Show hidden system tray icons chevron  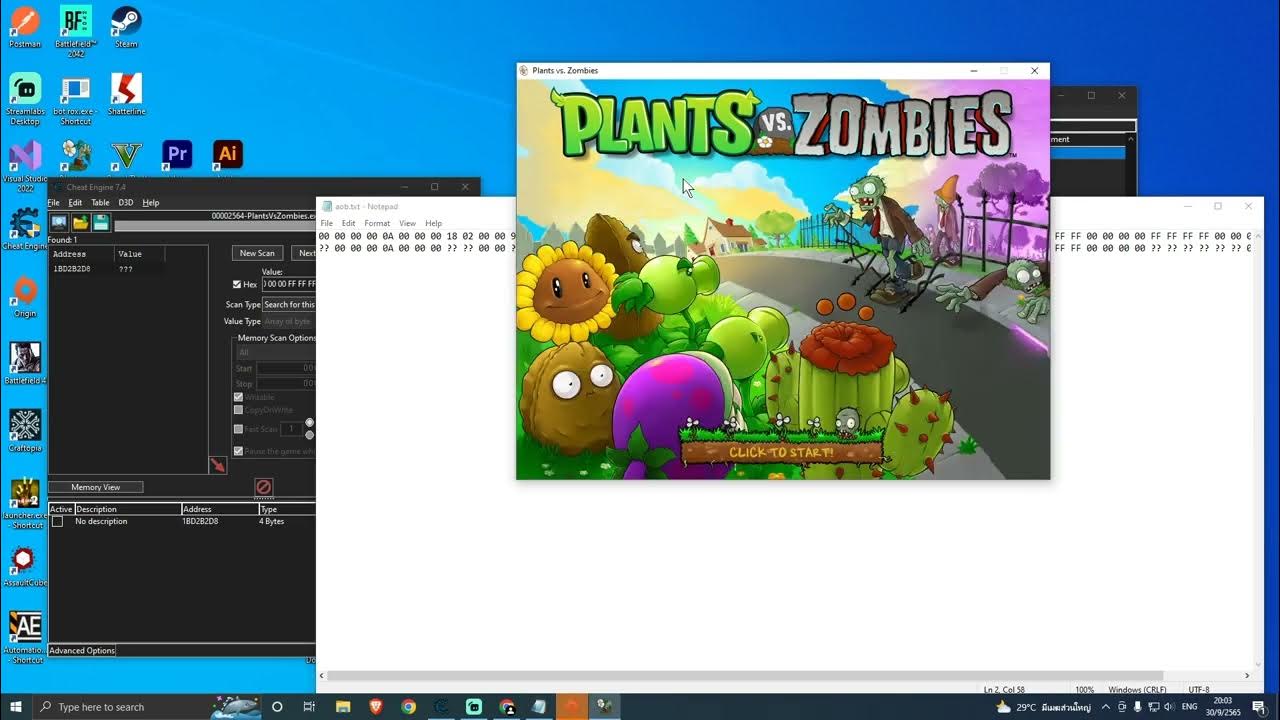1105,707
